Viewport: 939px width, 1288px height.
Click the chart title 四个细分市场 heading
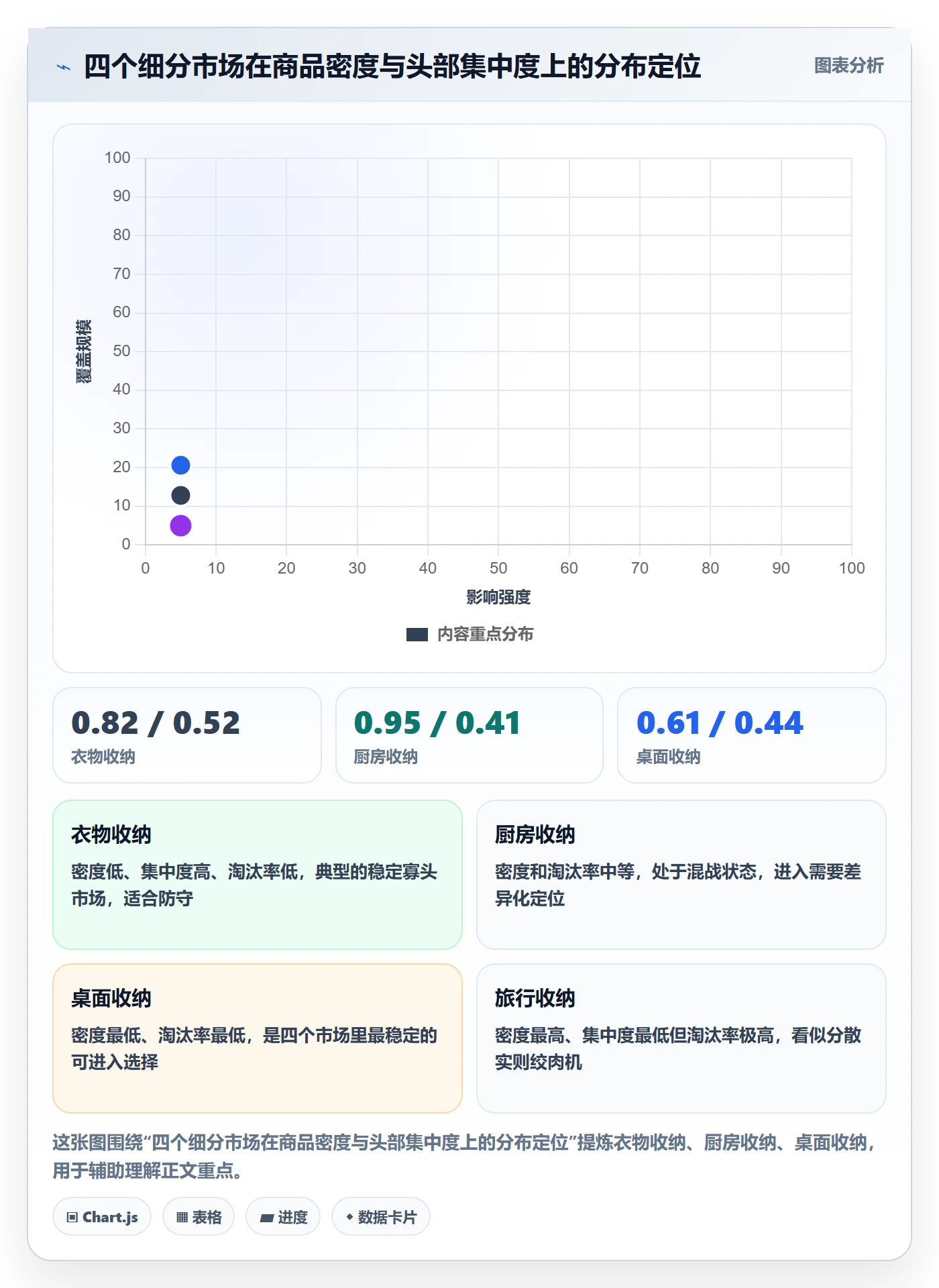(392, 66)
